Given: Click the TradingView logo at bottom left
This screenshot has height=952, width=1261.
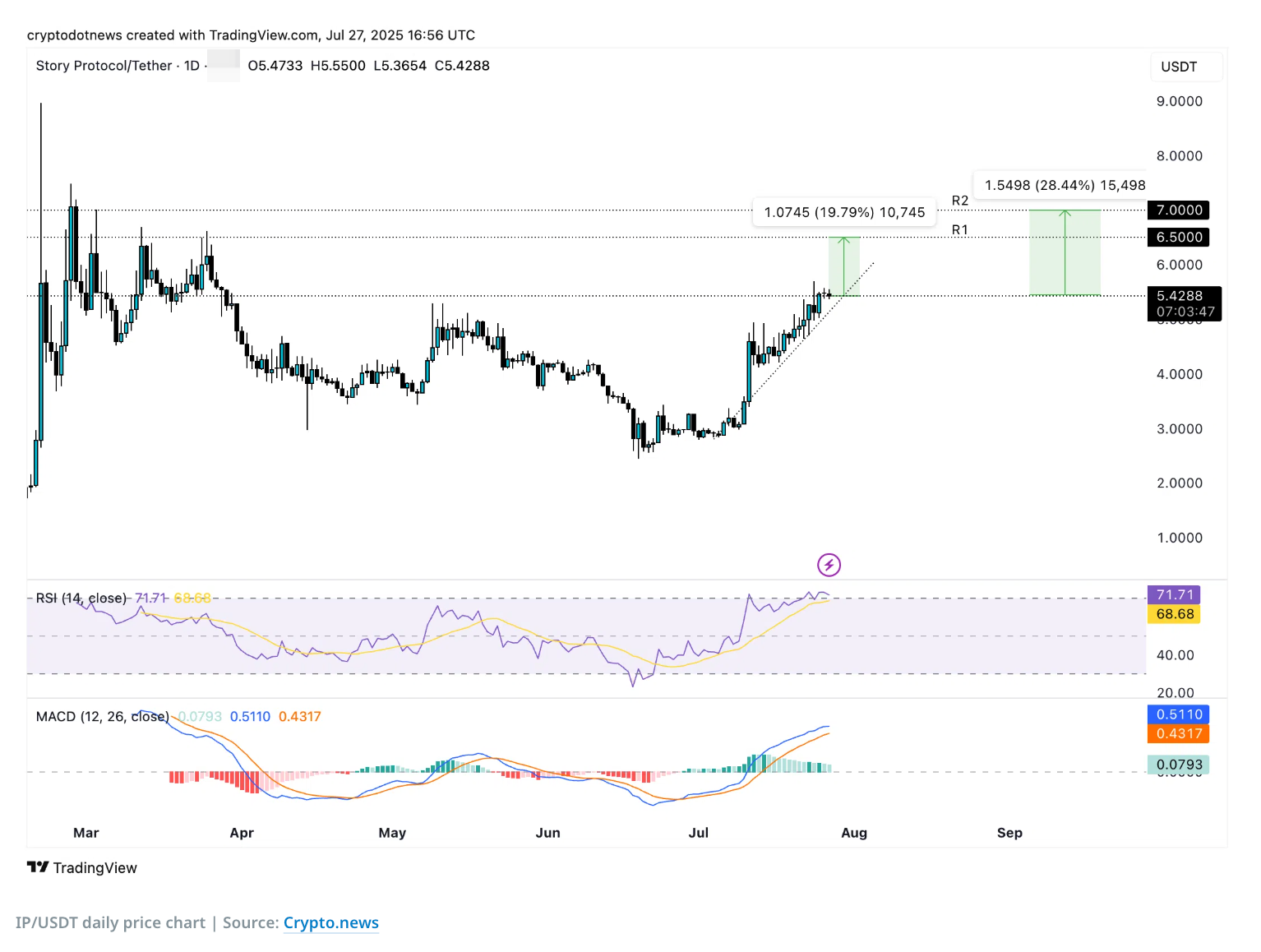Looking at the screenshot, I should click(82, 867).
